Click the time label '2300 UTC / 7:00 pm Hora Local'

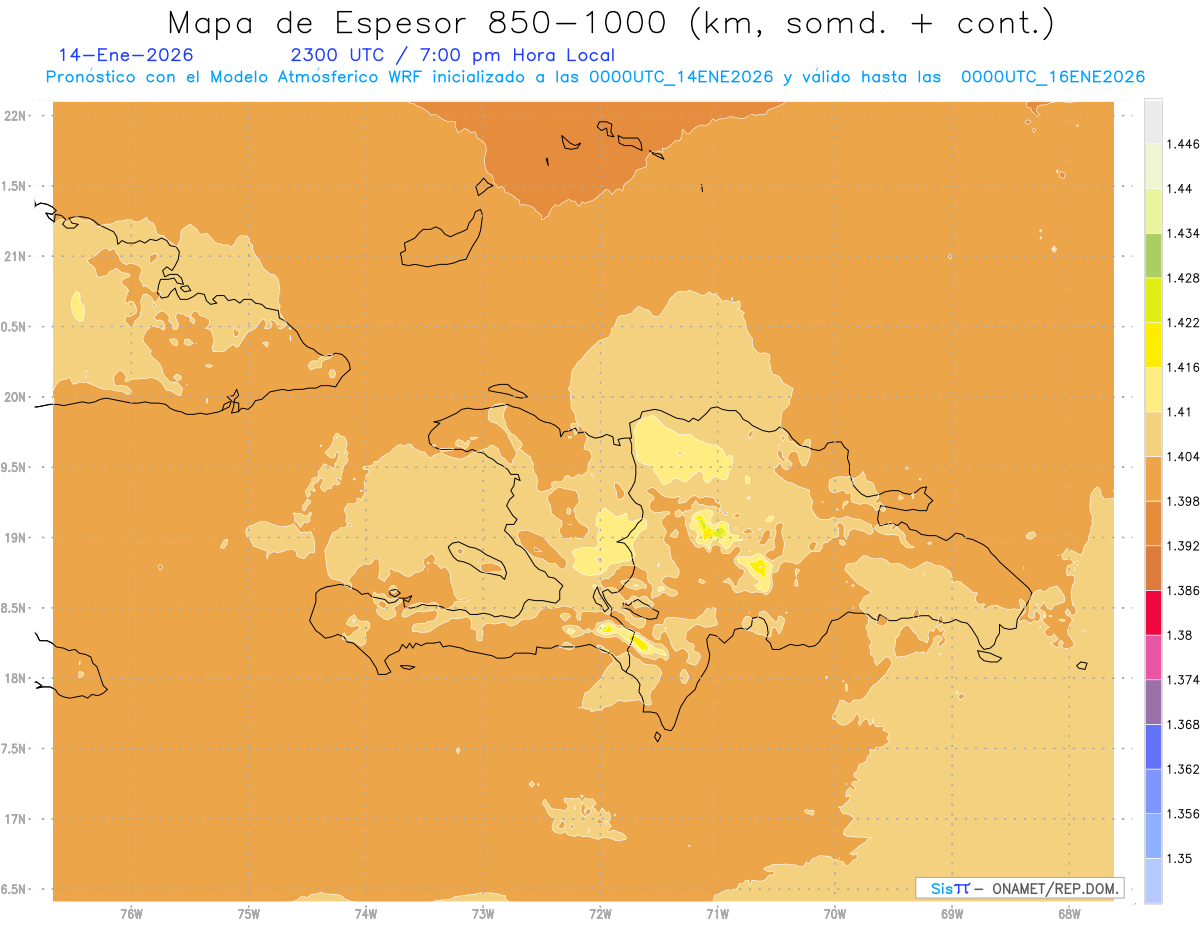[x=453, y=56]
